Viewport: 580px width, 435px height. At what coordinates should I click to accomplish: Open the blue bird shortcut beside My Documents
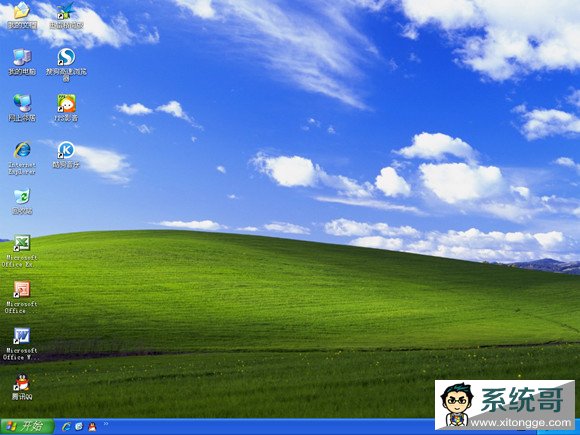[66, 15]
